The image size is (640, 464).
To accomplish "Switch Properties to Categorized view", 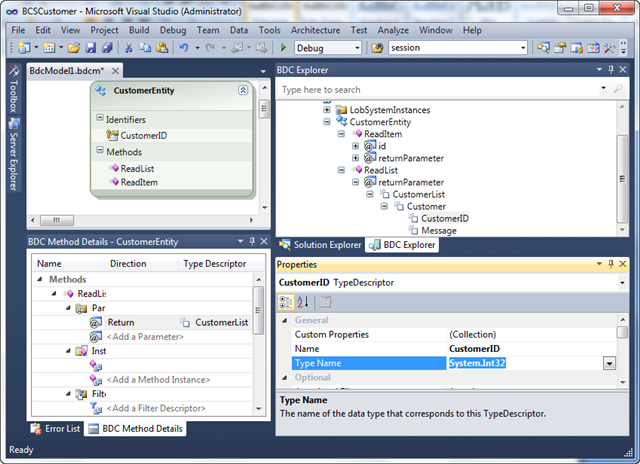I will (285, 302).
